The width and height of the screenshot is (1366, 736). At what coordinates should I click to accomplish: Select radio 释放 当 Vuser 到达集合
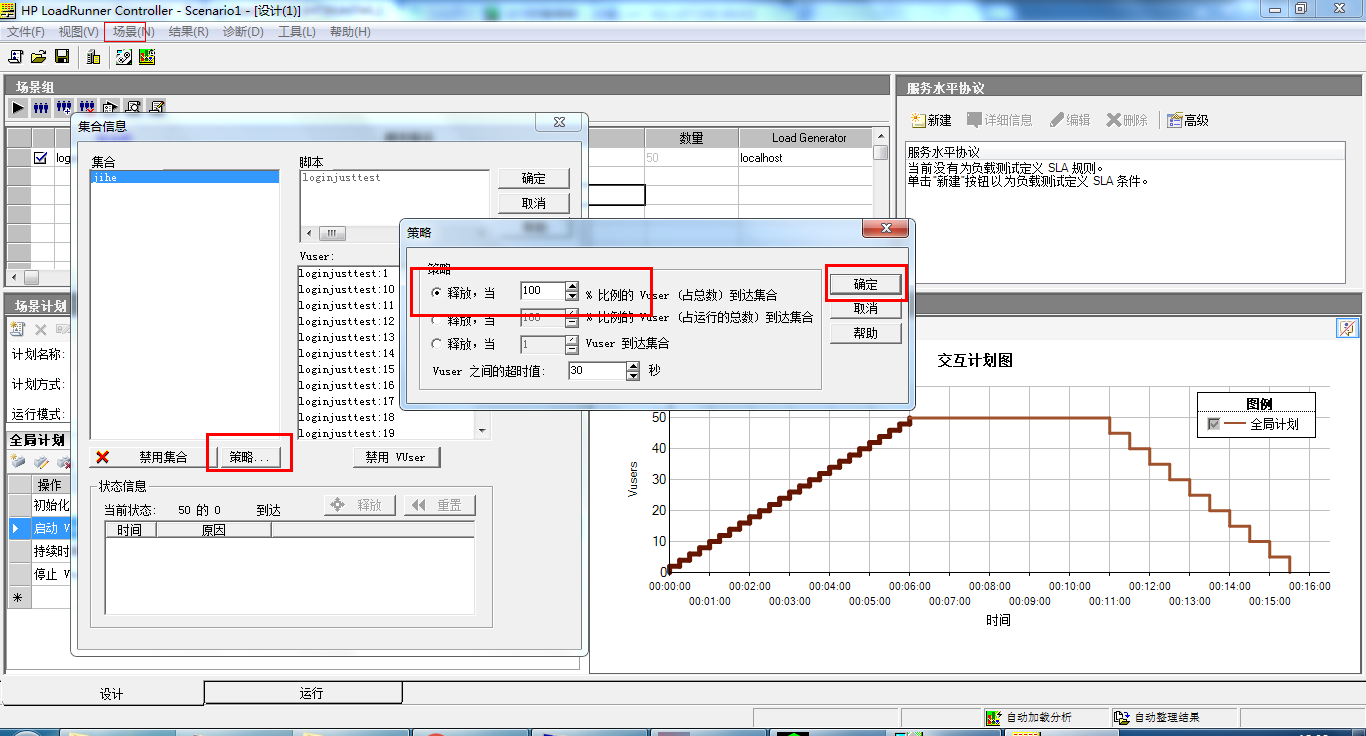[436, 343]
